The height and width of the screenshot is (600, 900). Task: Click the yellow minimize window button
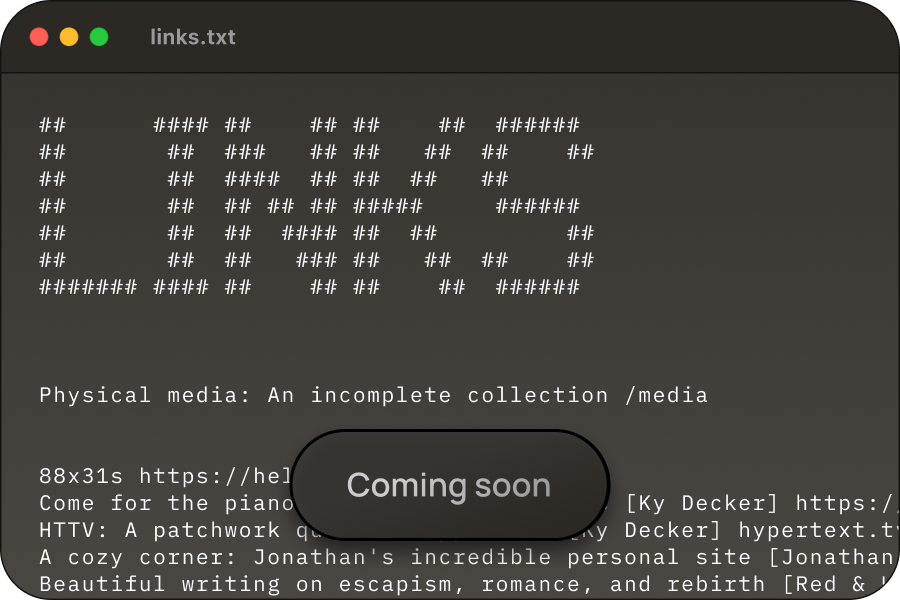coord(69,37)
